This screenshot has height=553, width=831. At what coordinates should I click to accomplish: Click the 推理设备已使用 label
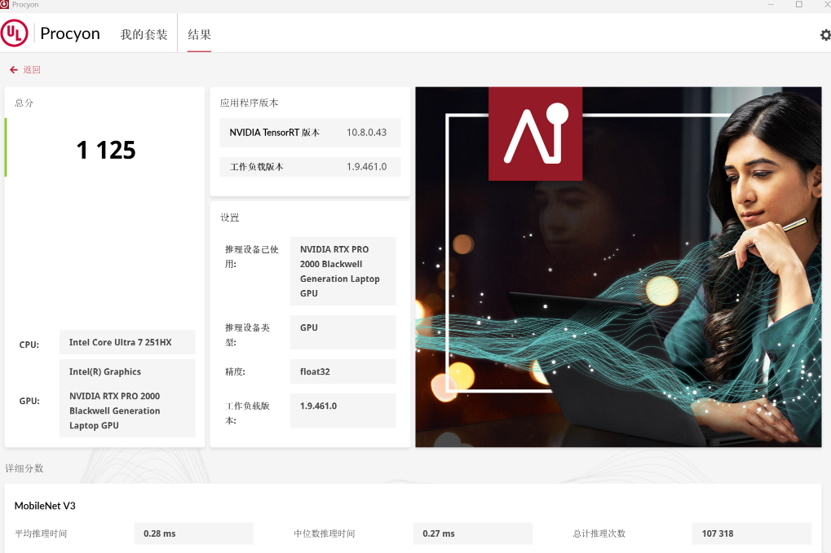(251, 257)
